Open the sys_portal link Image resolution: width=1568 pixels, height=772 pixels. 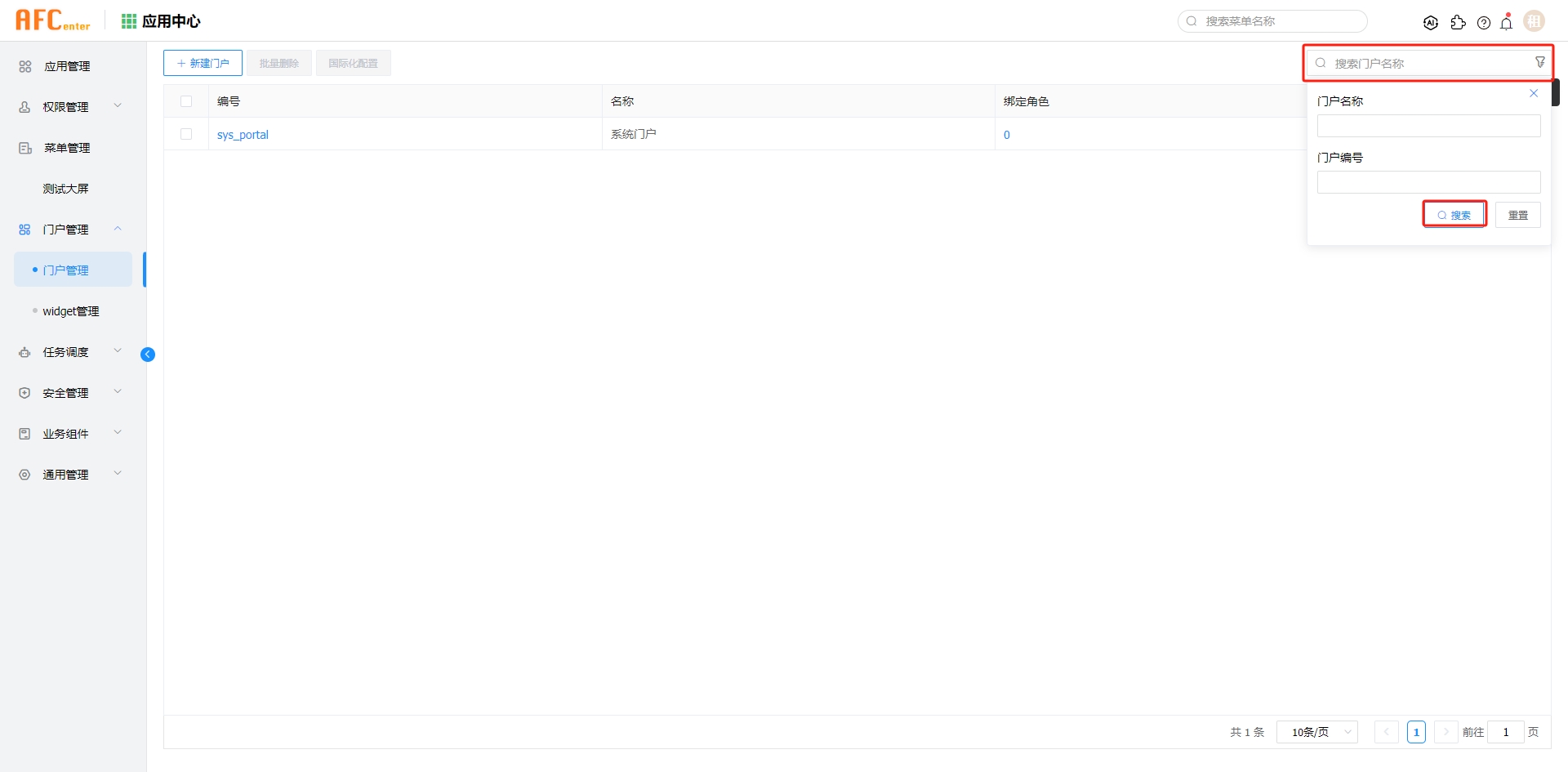pos(242,134)
